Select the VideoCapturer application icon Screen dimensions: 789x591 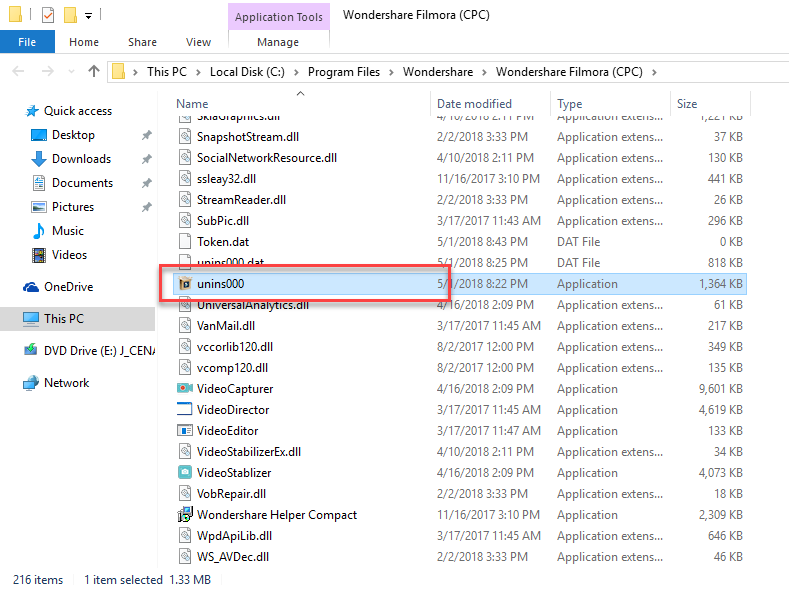coord(185,388)
